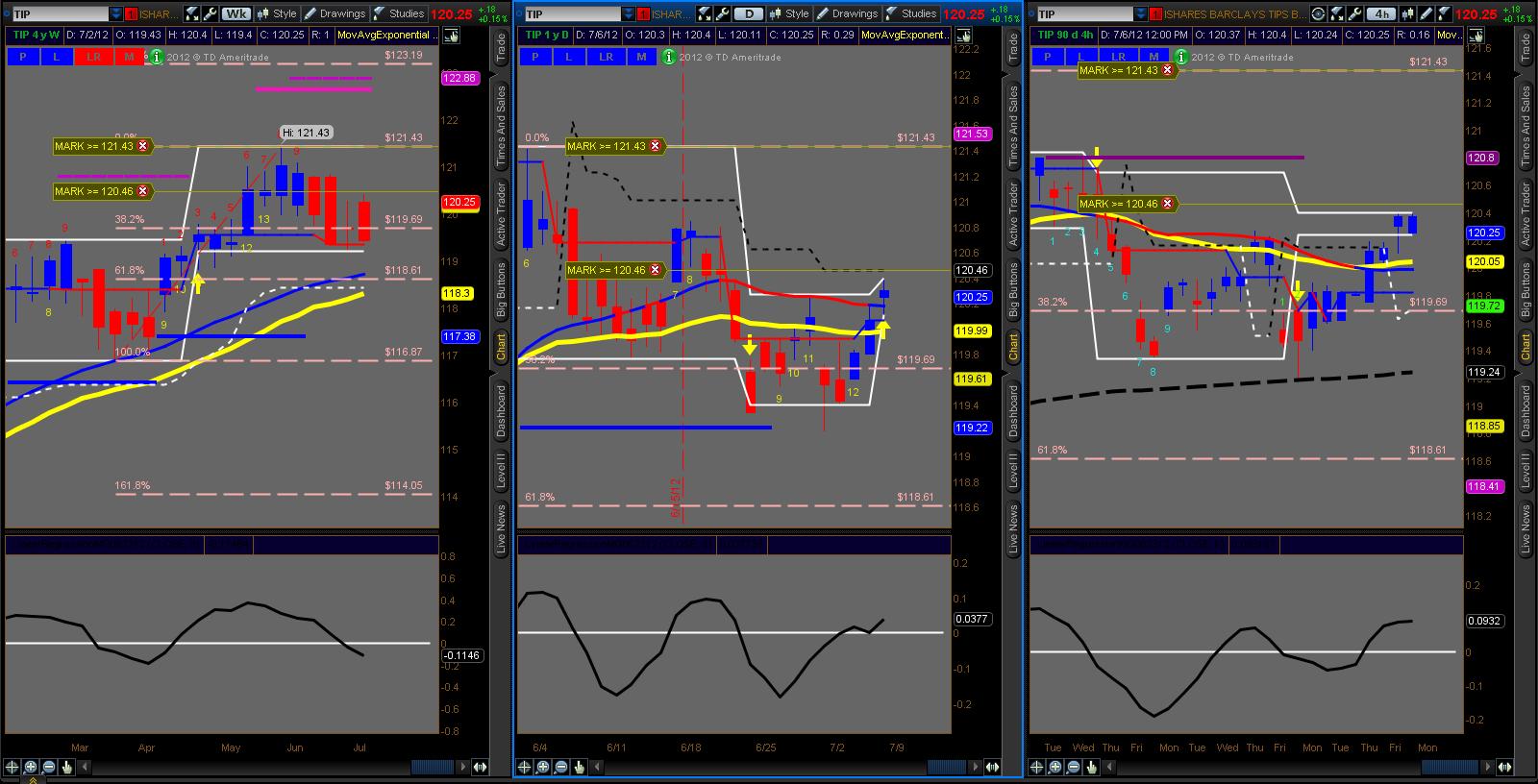This screenshot has width=1538, height=784.
Task: Open the Wk timeframe selector
Action: [x=236, y=14]
